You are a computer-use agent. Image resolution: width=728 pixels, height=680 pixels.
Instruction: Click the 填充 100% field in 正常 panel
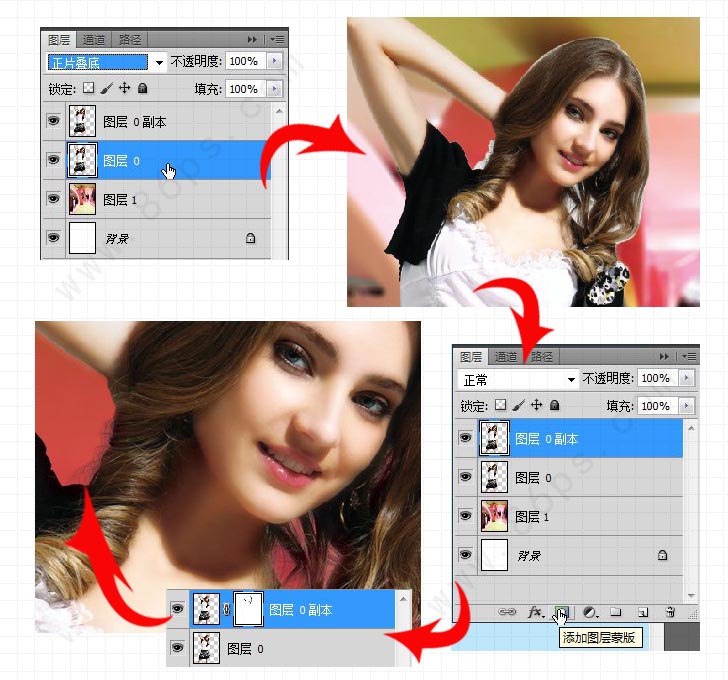[657, 406]
